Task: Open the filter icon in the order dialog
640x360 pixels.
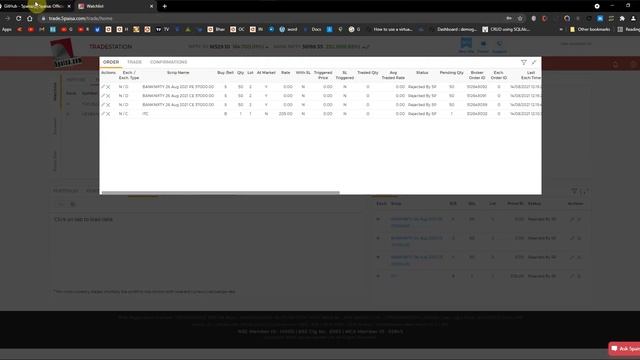Action: [x=524, y=62]
